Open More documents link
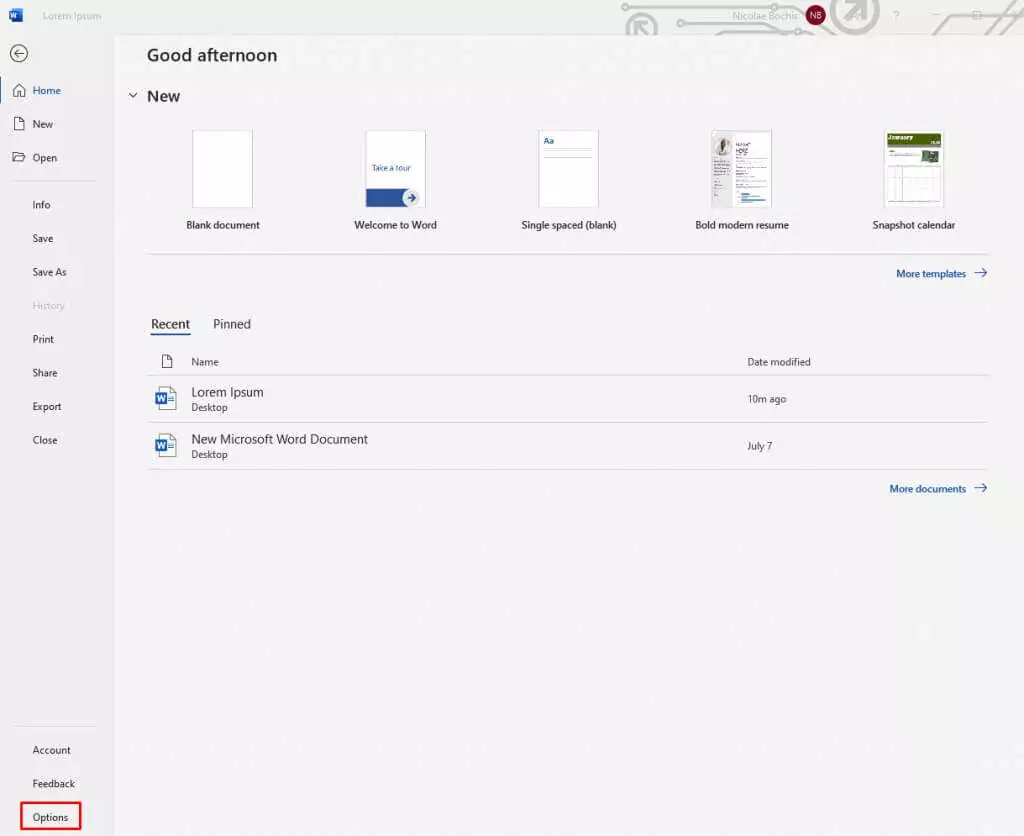Screen dimensions: 1024x836 [x=938, y=489]
